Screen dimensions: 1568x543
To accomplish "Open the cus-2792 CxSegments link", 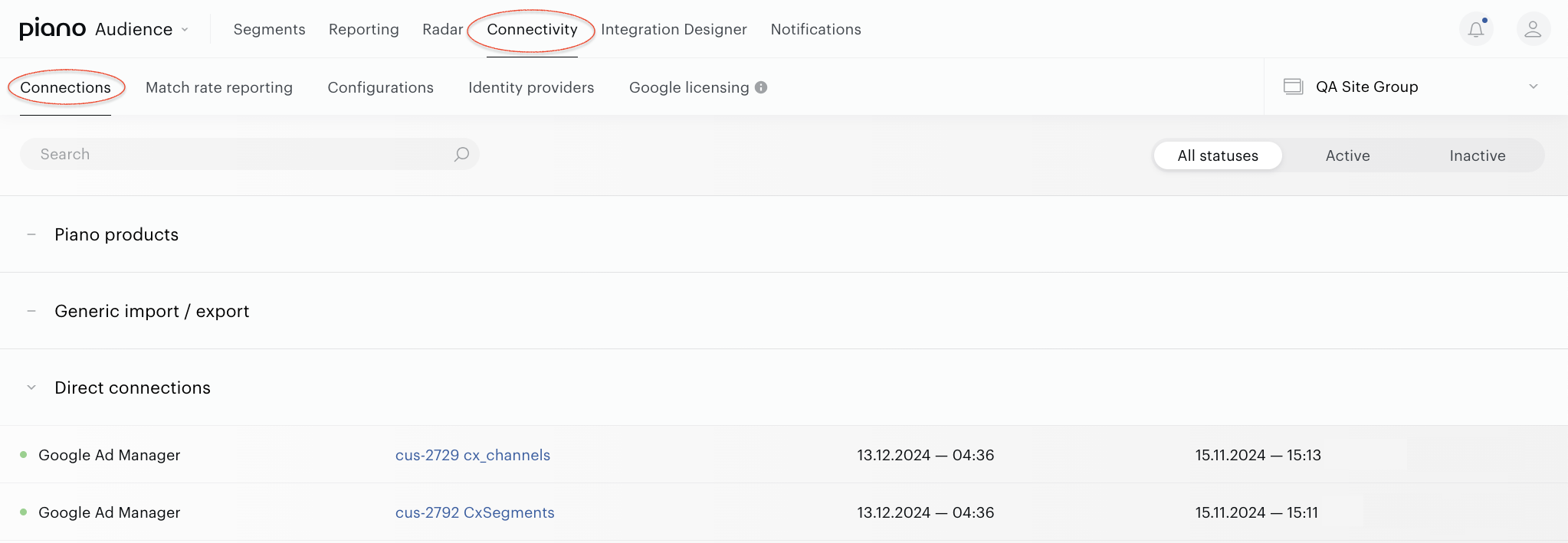I will tap(475, 512).
